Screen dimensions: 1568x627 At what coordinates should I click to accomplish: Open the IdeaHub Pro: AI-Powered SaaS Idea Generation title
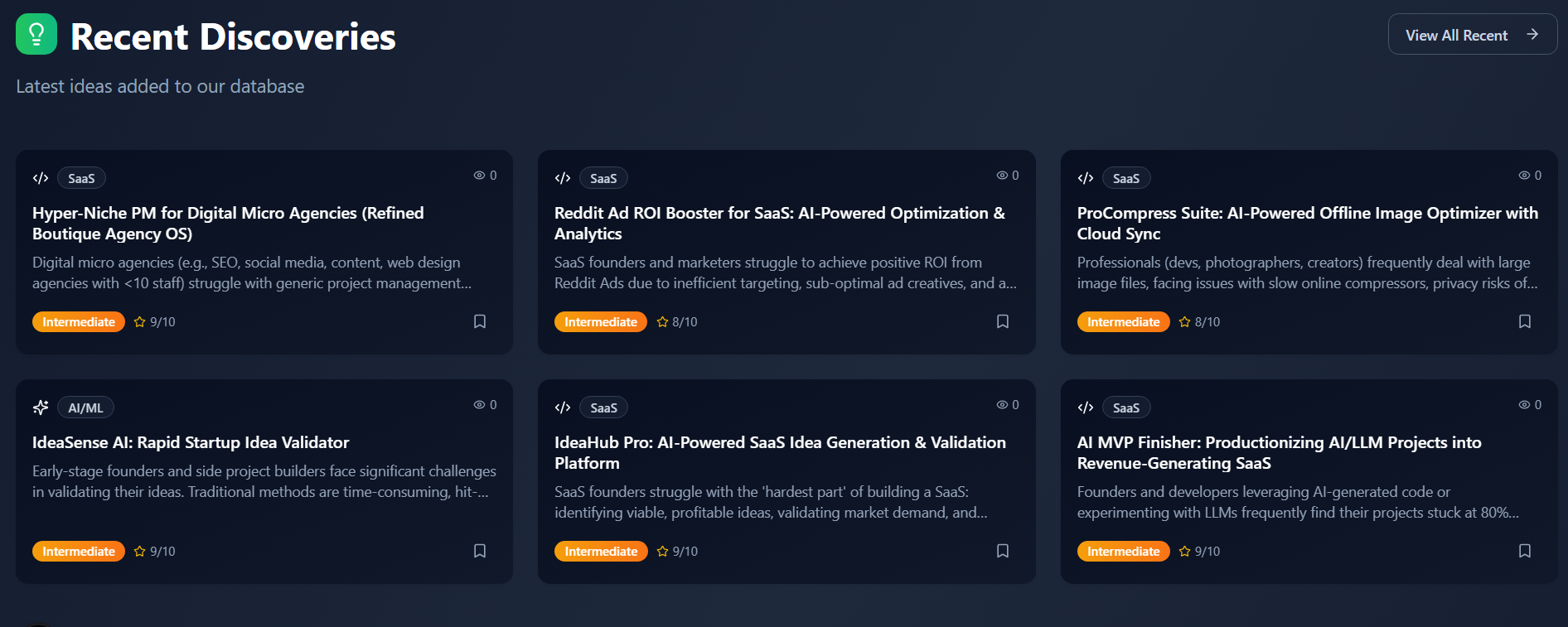pos(780,453)
